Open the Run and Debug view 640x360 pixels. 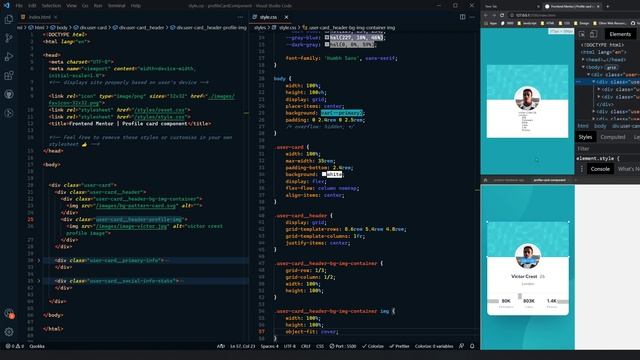click(9, 57)
